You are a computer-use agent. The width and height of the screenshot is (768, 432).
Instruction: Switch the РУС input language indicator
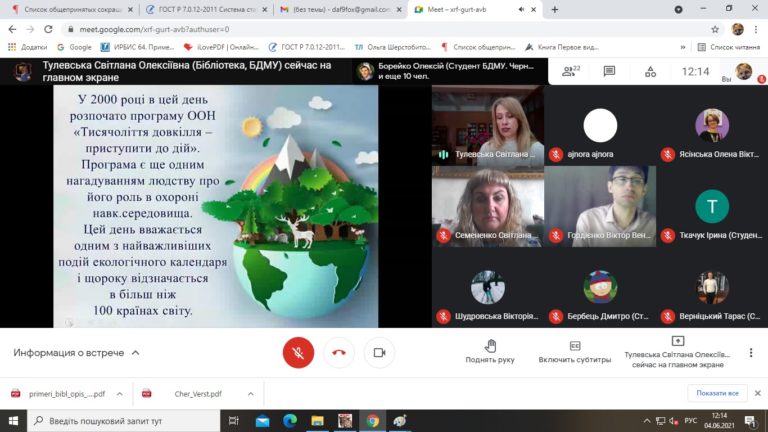point(691,421)
